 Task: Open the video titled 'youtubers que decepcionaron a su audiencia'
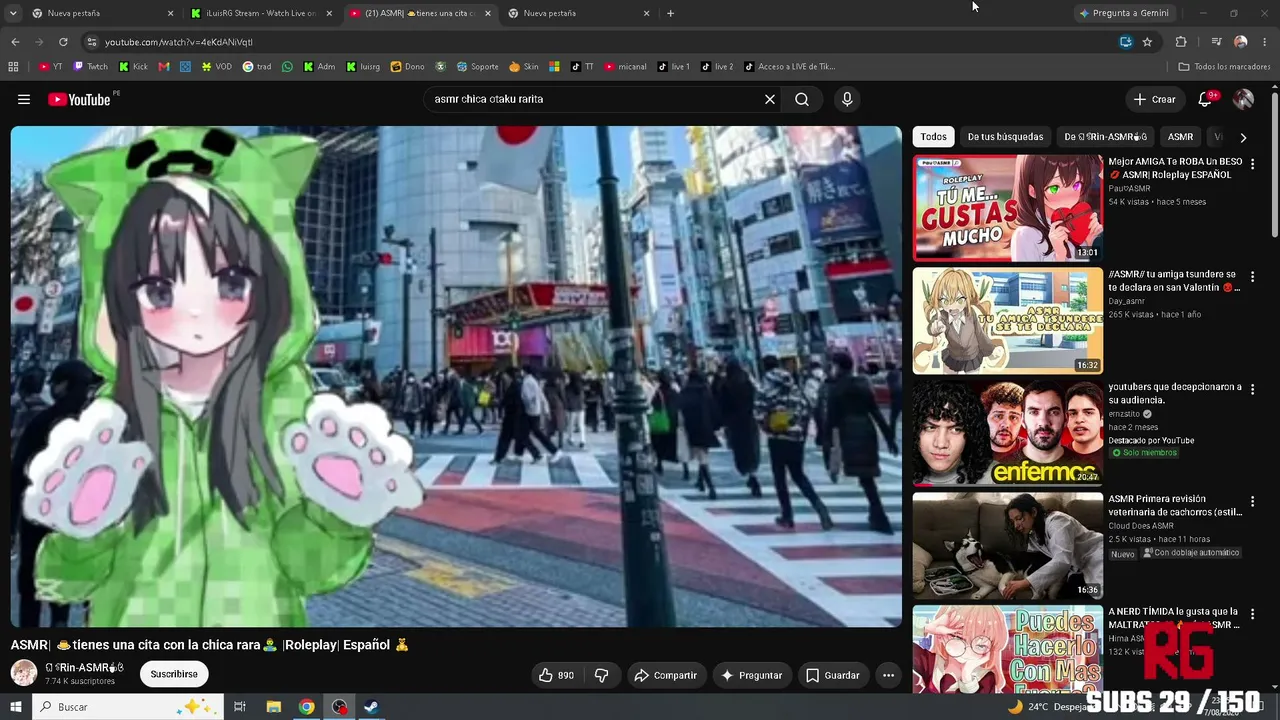tap(1175, 393)
